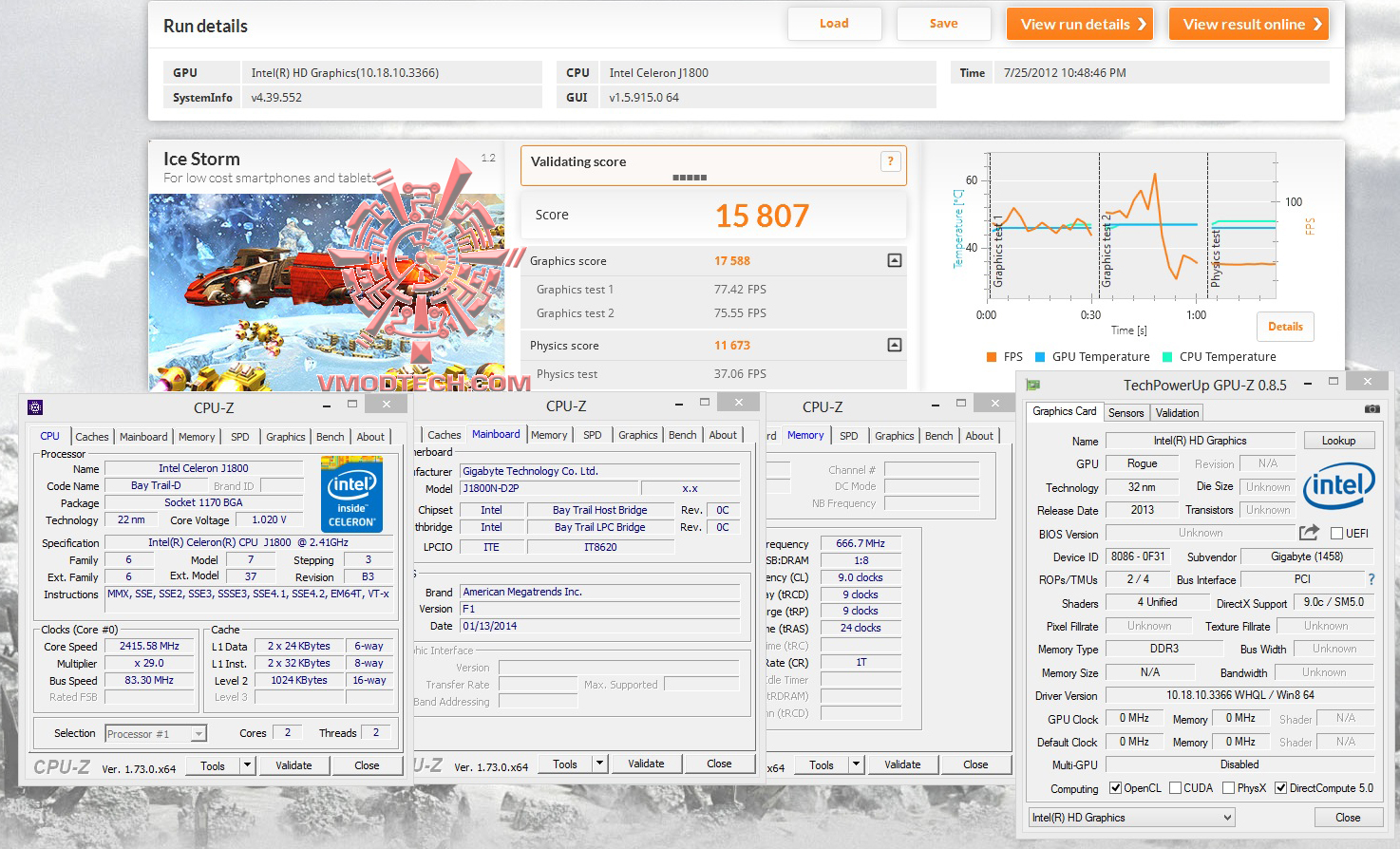Toggle the UEFI checkbox in GPU-Z
1400x849 pixels.
click(1336, 534)
